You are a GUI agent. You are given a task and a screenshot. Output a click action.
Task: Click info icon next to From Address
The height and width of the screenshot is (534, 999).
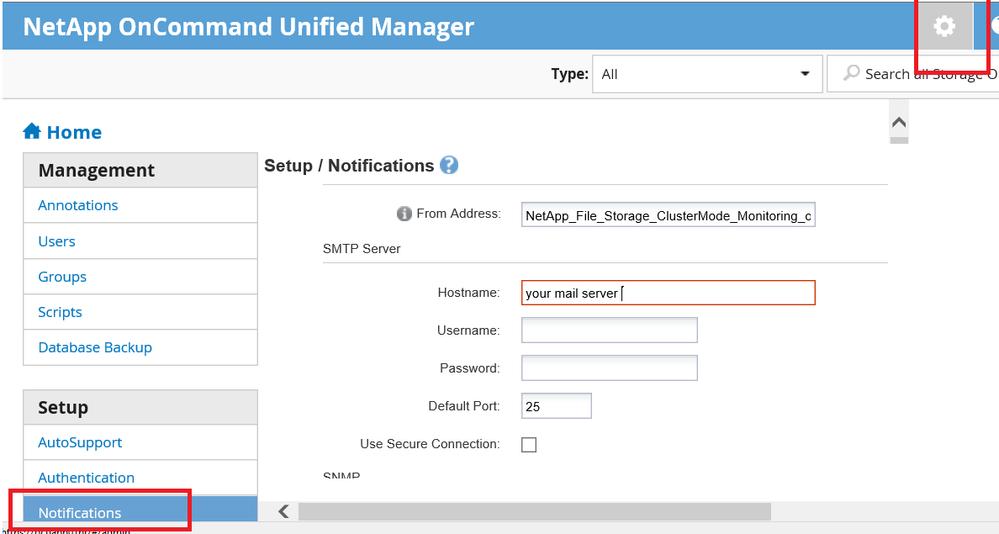pos(404,214)
